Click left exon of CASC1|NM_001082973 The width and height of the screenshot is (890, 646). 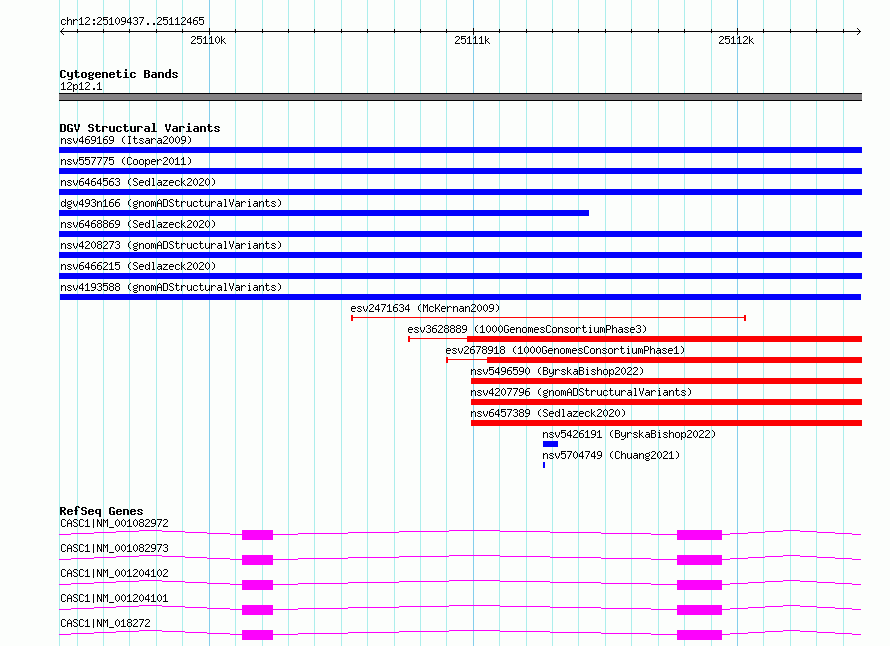257,560
